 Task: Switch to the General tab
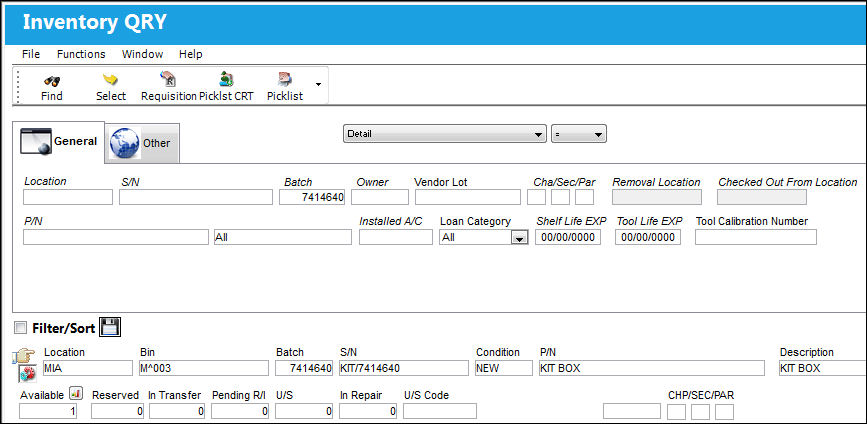click(59, 142)
